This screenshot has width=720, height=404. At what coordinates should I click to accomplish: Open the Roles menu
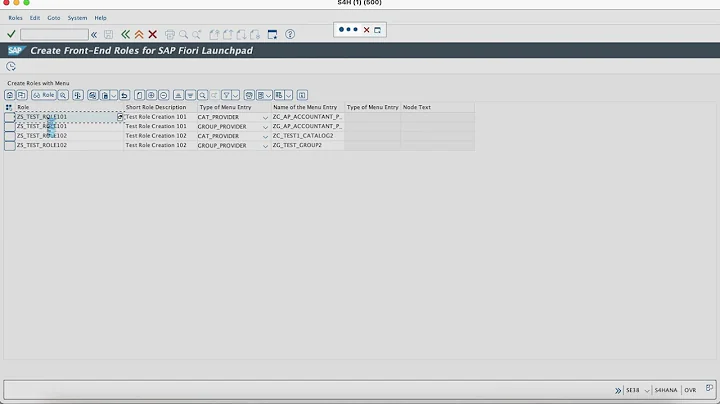(15, 18)
